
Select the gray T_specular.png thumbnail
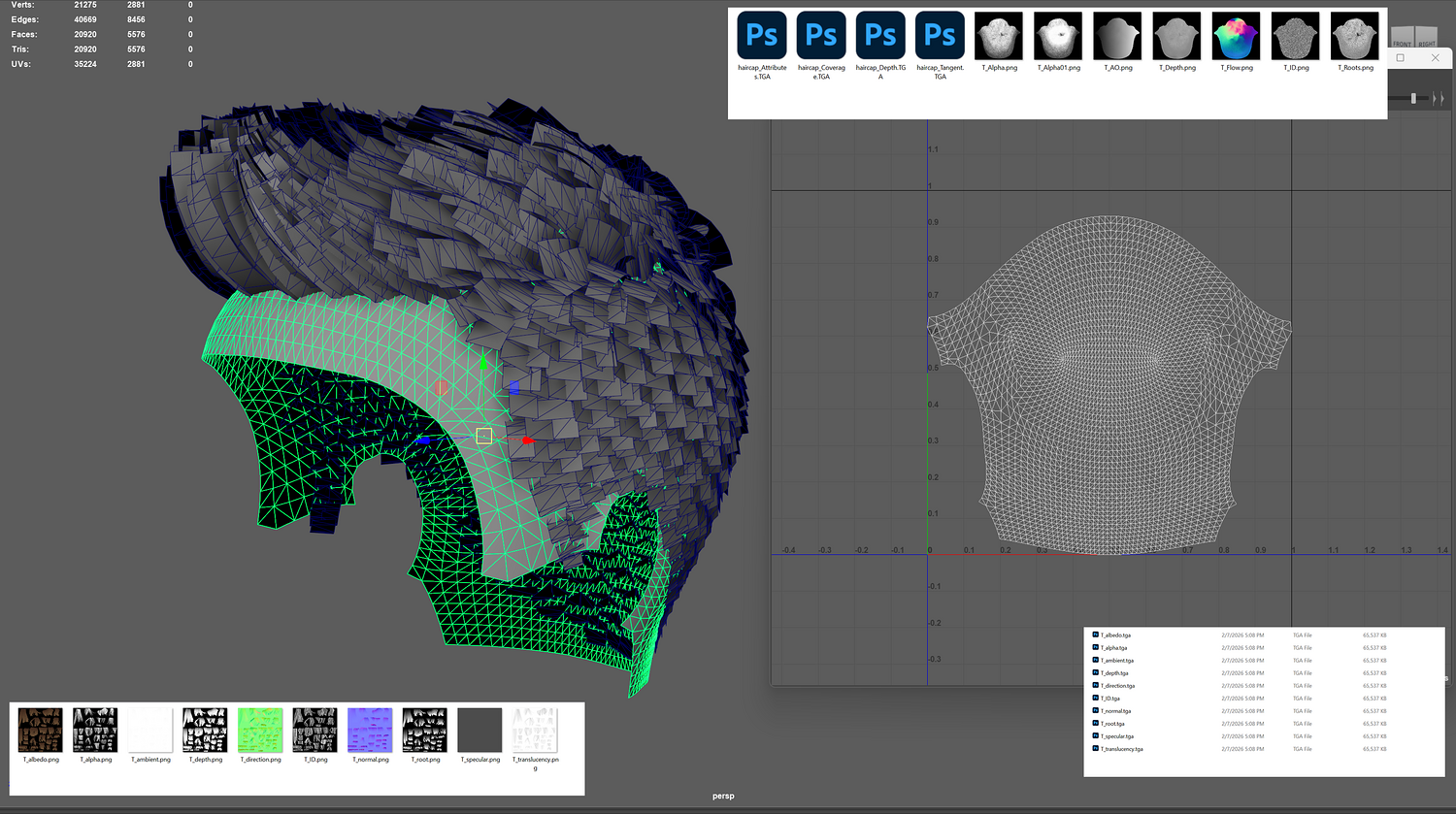click(480, 730)
